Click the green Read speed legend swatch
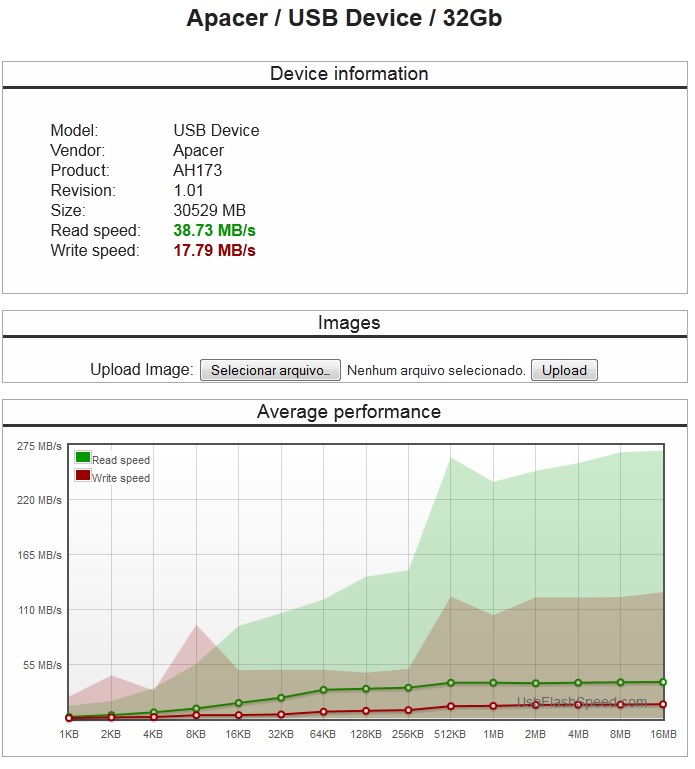Viewport: 695px width, 769px height. [x=83, y=458]
